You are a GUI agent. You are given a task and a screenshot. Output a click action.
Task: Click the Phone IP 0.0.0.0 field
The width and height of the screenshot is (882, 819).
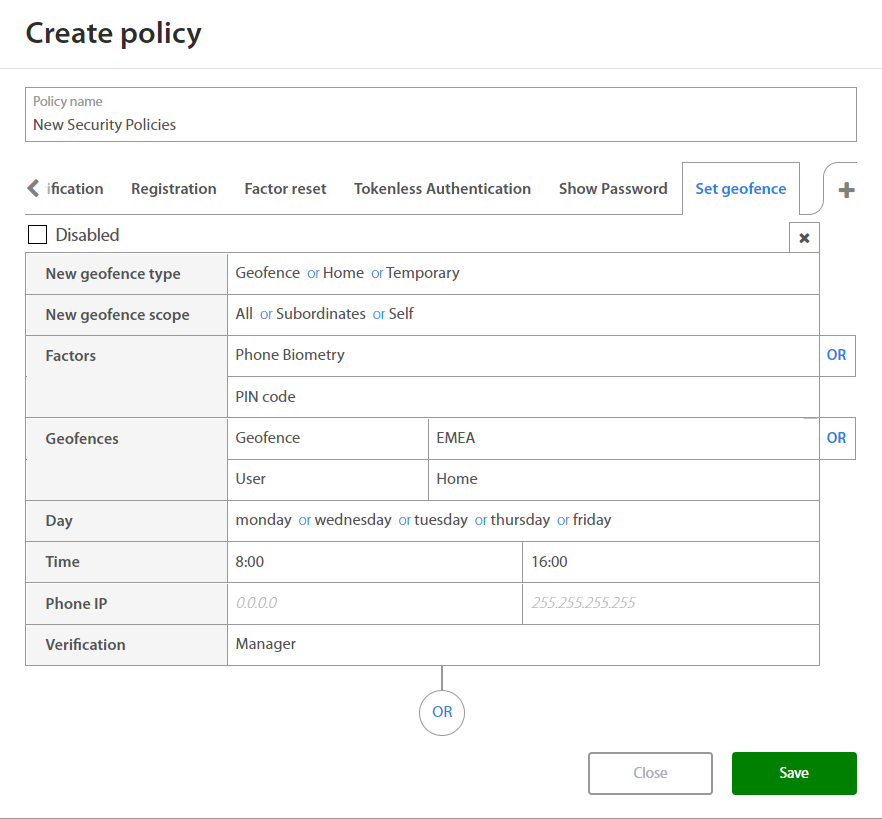point(374,603)
